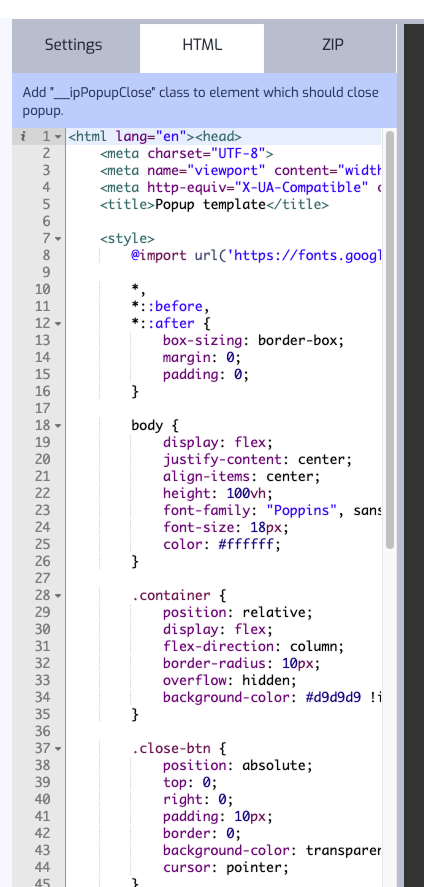This screenshot has width=424, height=887.
Task: Fold the *::after rule at line 12
Action: pyautogui.click(x=58, y=324)
